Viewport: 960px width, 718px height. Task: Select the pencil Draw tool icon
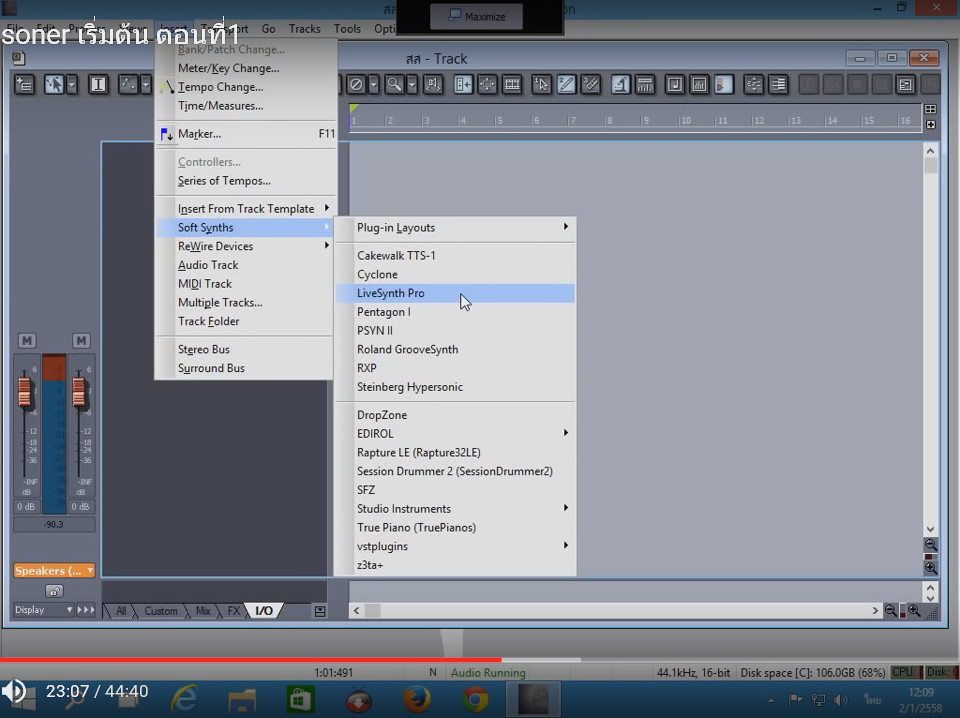pos(566,84)
